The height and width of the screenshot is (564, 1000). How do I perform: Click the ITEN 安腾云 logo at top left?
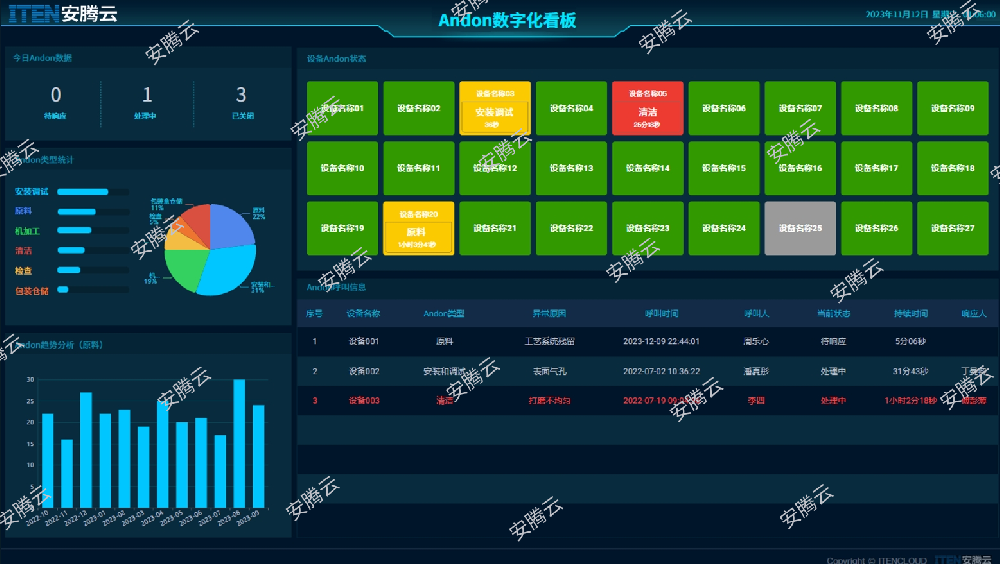62,15
